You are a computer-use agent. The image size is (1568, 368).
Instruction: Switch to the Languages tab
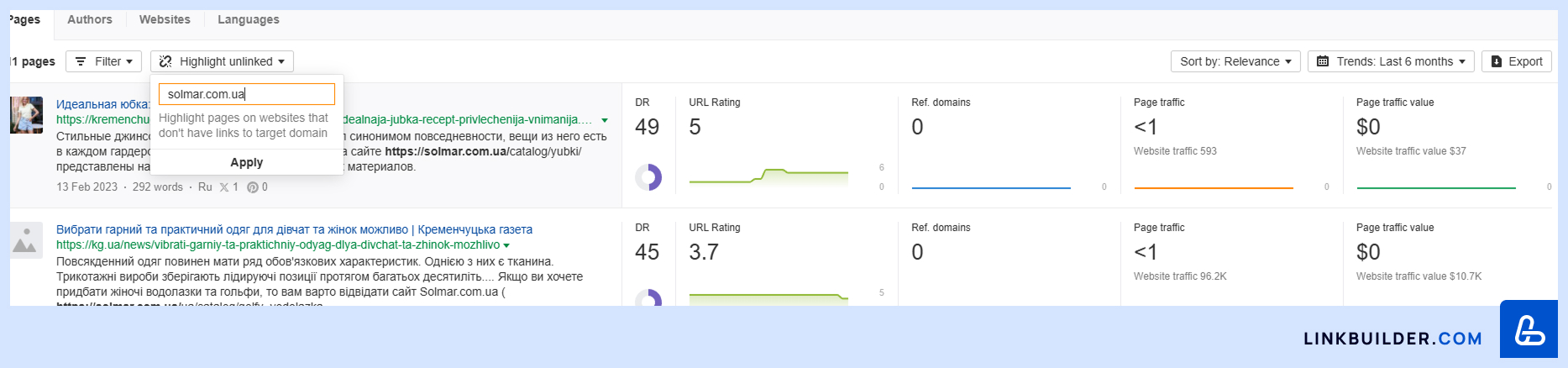click(x=249, y=19)
